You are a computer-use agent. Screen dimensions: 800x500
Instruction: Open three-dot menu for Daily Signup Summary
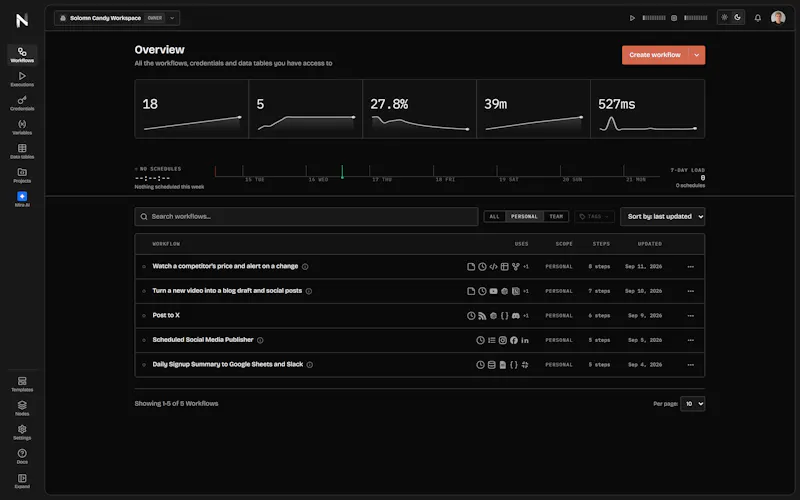[690, 365]
